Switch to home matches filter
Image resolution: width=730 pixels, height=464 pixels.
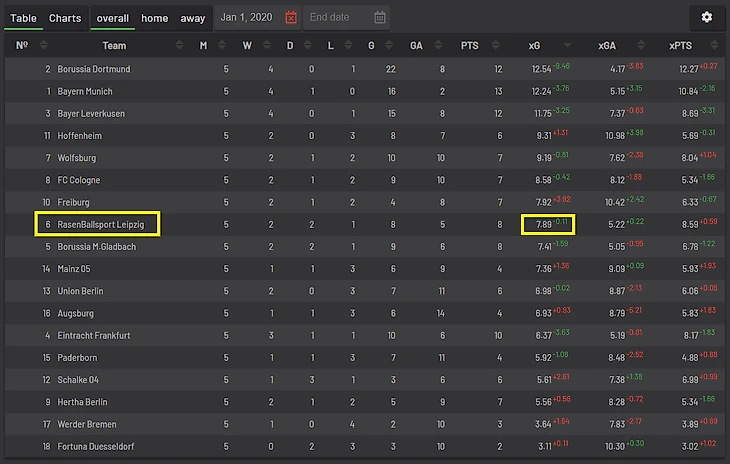[x=154, y=18]
